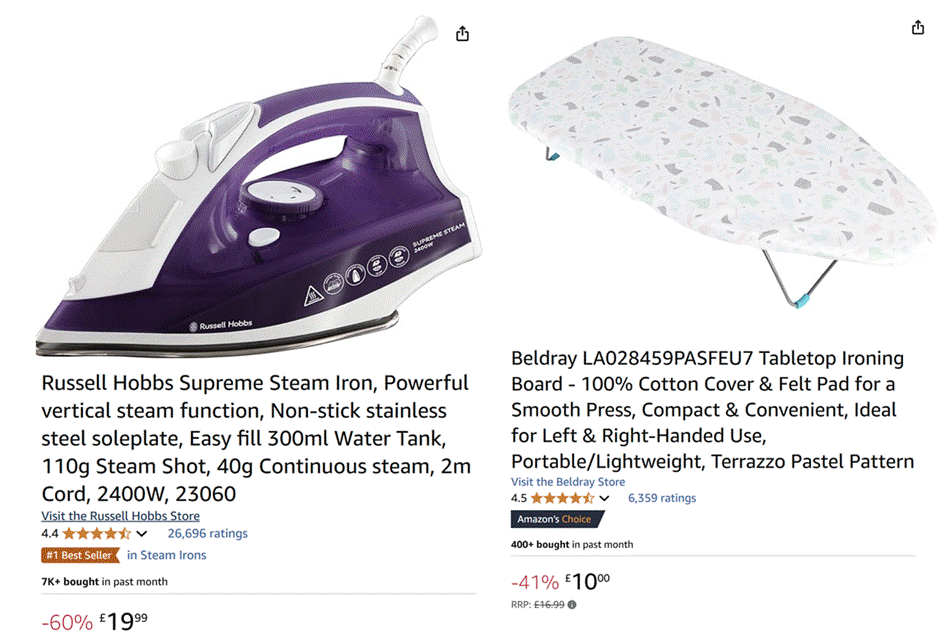The height and width of the screenshot is (635, 952).
Task: Open the 26,696 ratings link
Action: click(x=208, y=534)
